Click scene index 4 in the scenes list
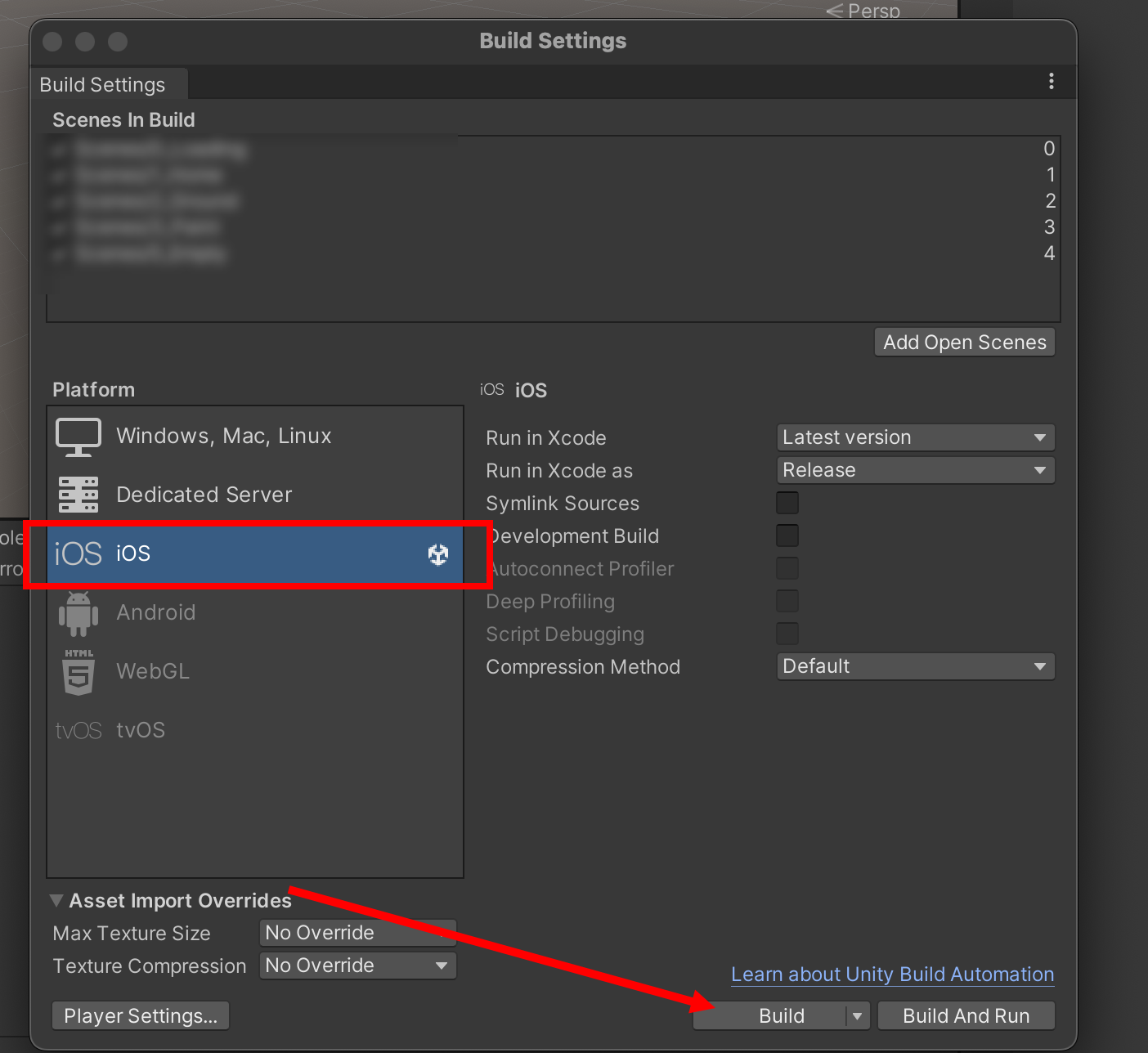Image resolution: width=1148 pixels, height=1053 pixels. (x=1049, y=253)
